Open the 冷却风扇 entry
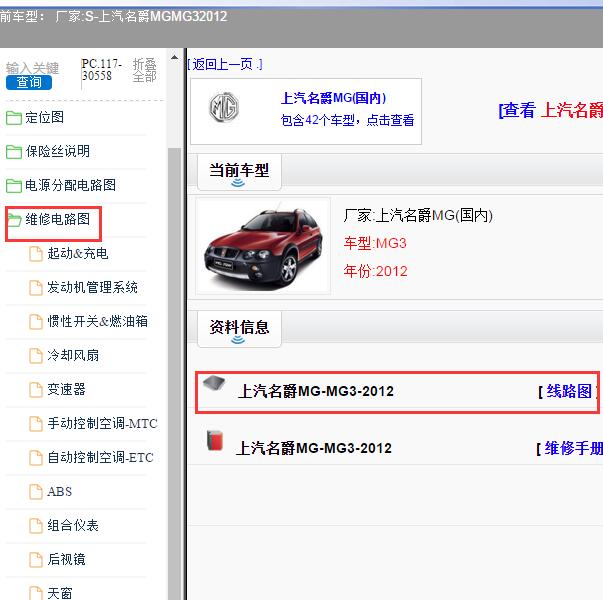Viewport: 603px width, 600px height. click(73, 355)
